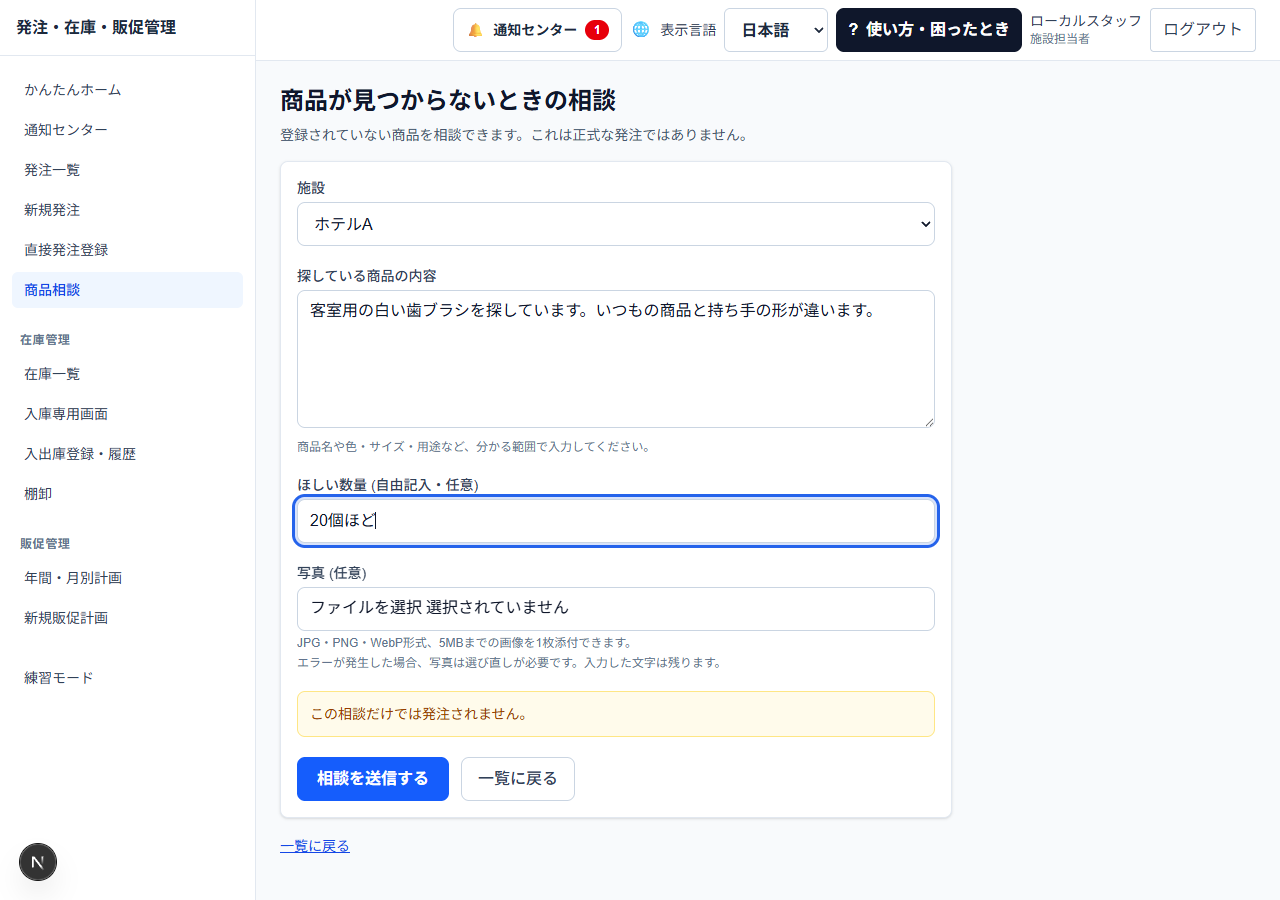Viewport: 1280px width, 900px height.
Task: Expand the 施設 ホテルA dropdown
Action: tap(616, 224)
